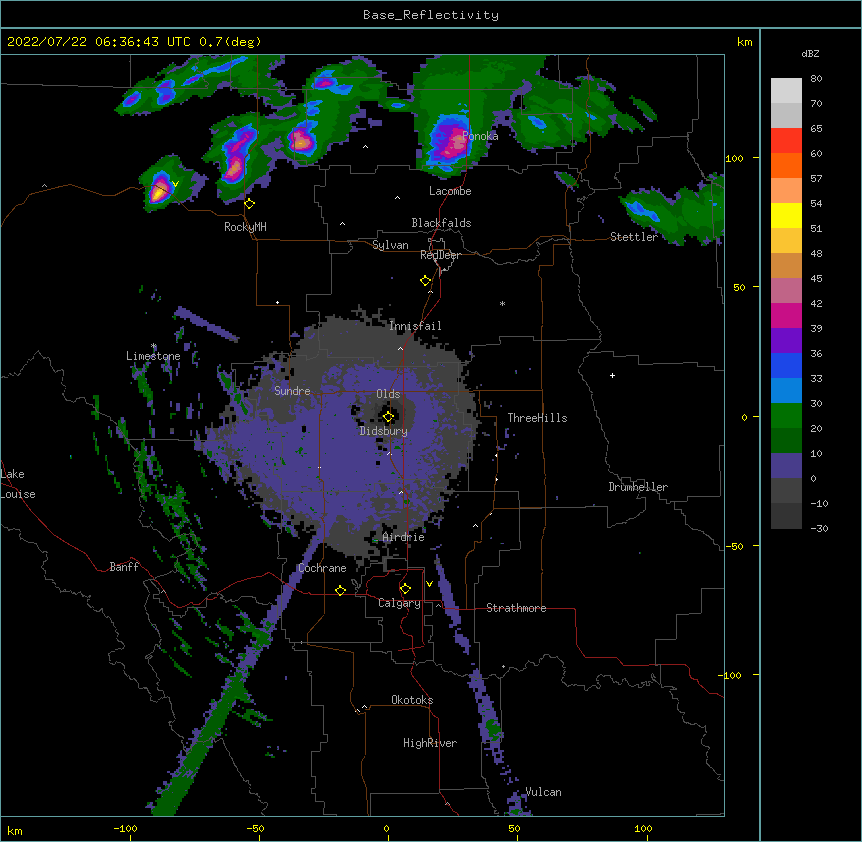Screen dimensions: 862x842
Task: Click the Lacombe town label
Action: click(x=450, y=191)
